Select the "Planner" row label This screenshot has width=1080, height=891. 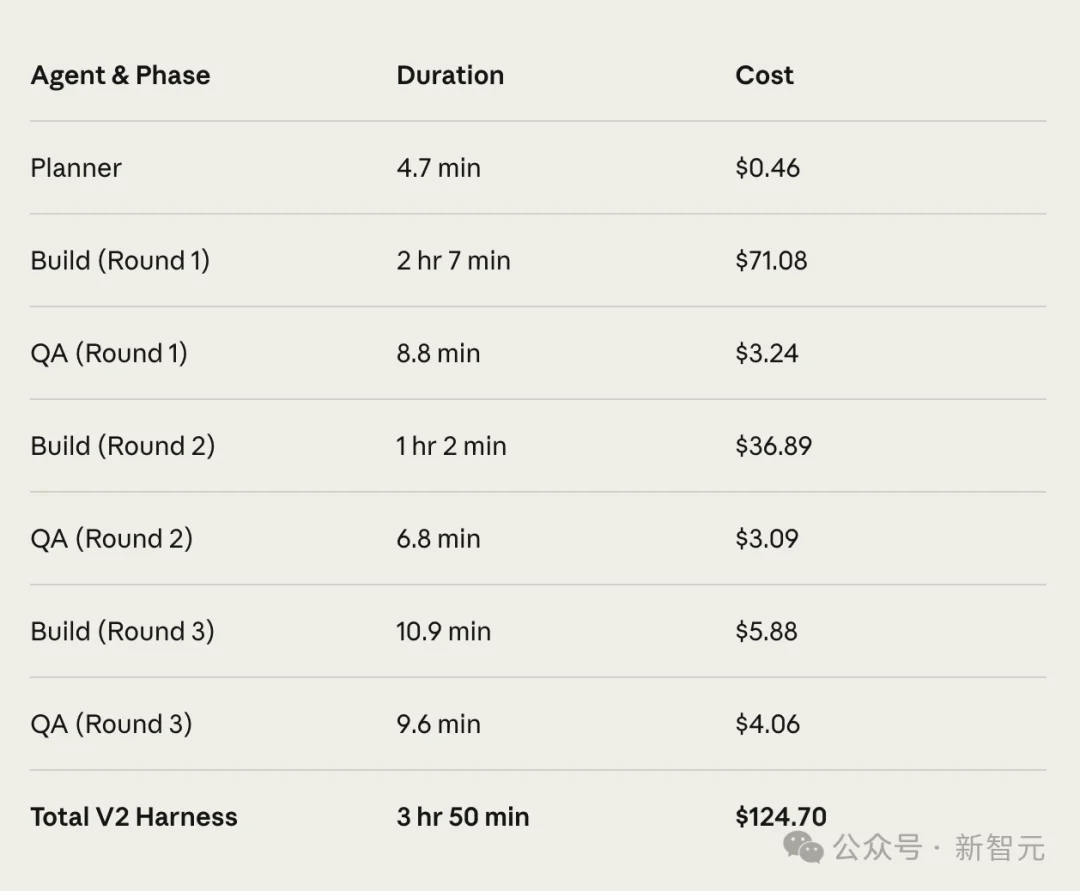[76, 168]
